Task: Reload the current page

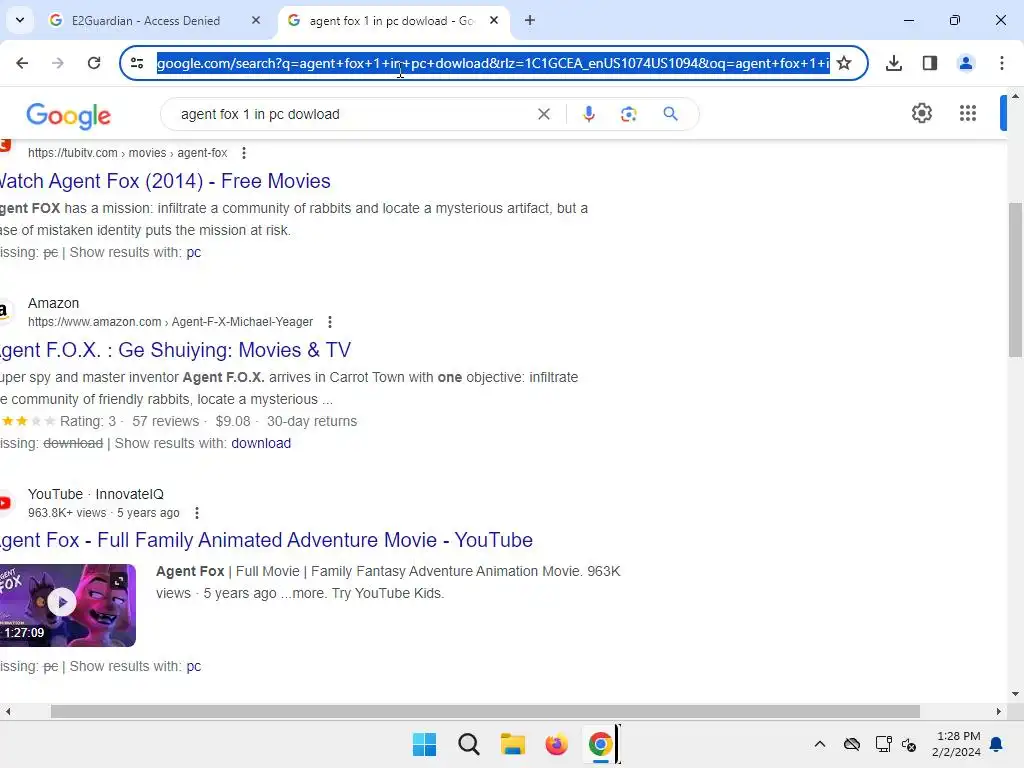Action: 94,63
